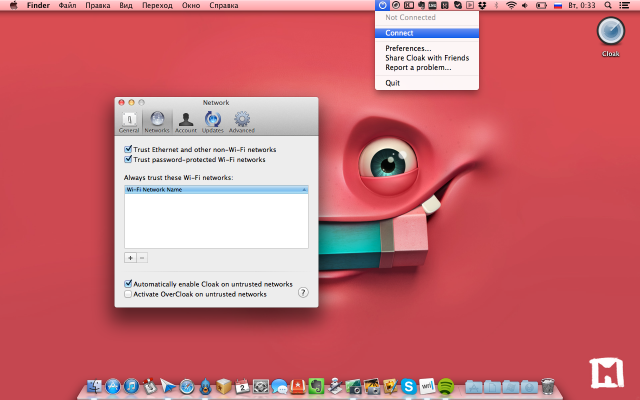Sort by the Wi-Fi Network Name column header

click(x=215, y=188)
